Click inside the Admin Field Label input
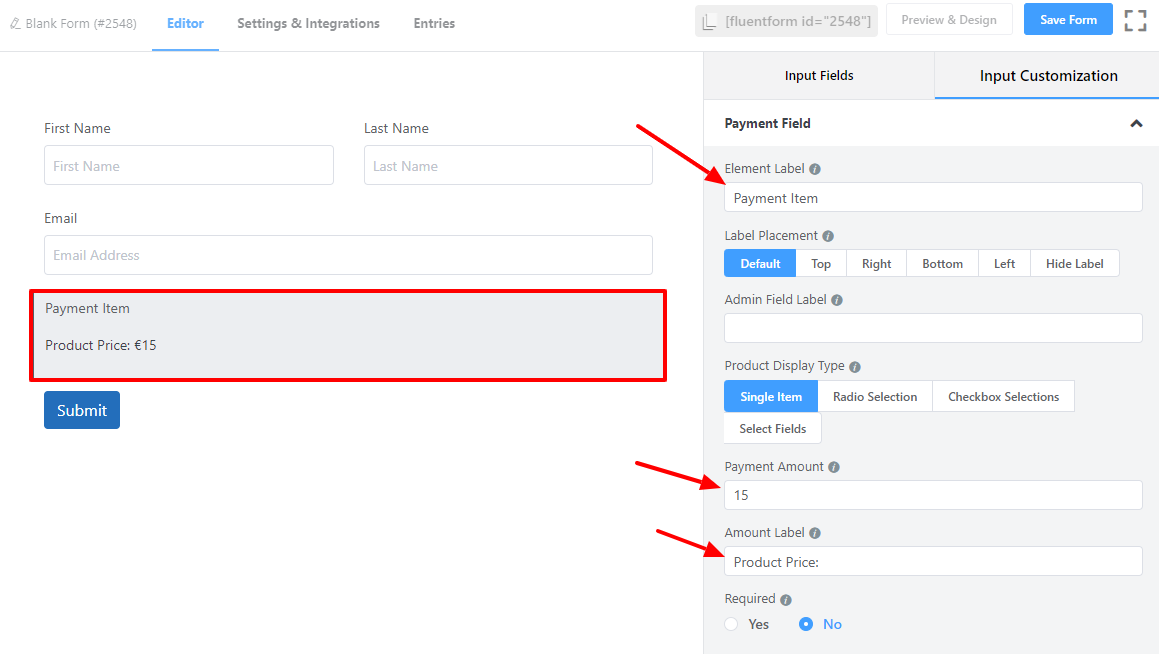Viewport: 1159px width, 654px height. tap(932, 327)
